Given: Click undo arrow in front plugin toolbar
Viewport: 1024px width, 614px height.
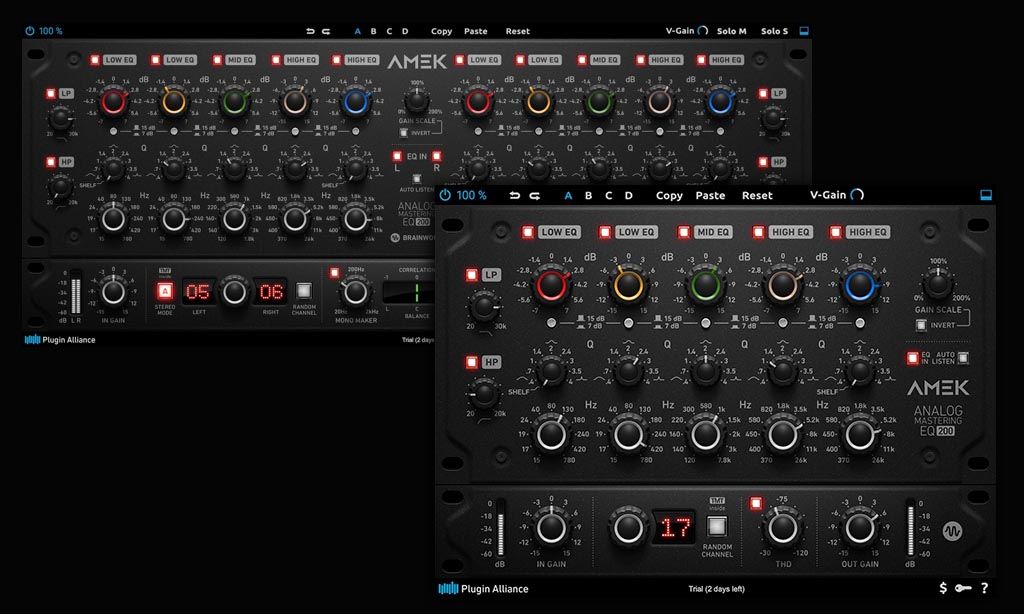Looking at the screenshot, I should (x=515, y=195).
